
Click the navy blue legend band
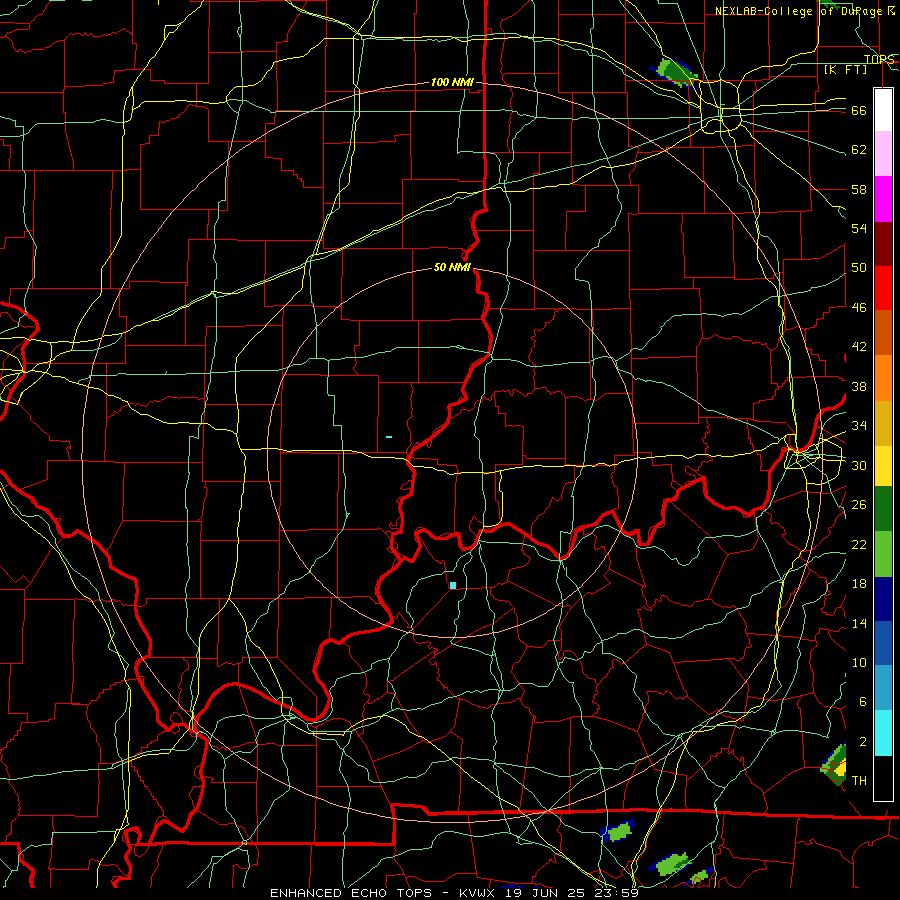[883, 599]
